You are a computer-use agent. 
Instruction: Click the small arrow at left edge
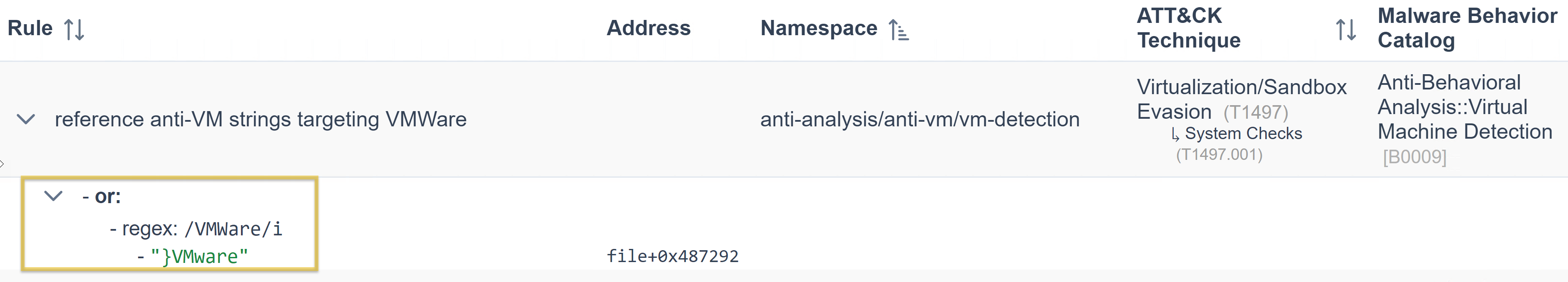point(3,163)
